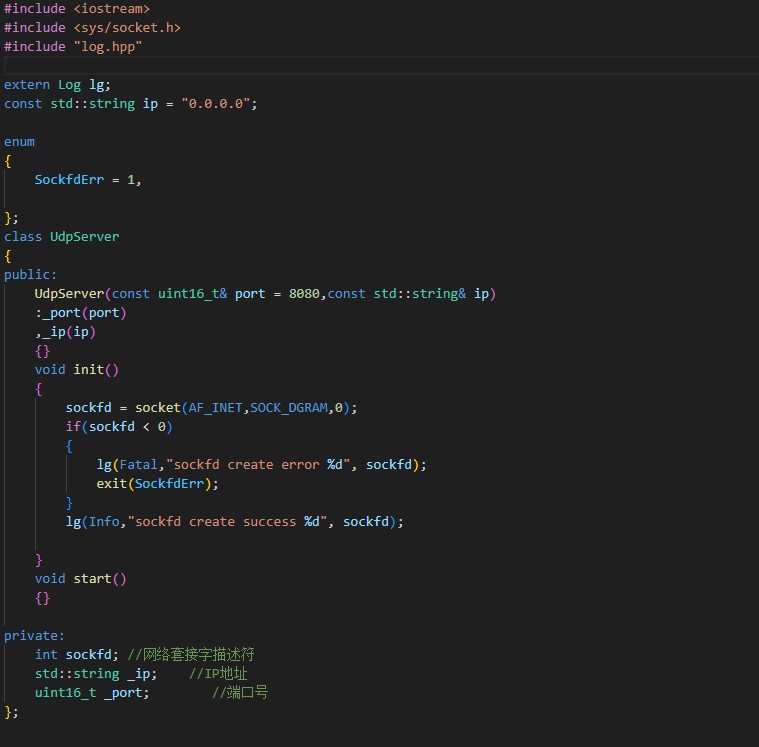This screenshot has height=747, width=759.
Task: Click the "sockfd create success %d" string
Action: (227, 521)
